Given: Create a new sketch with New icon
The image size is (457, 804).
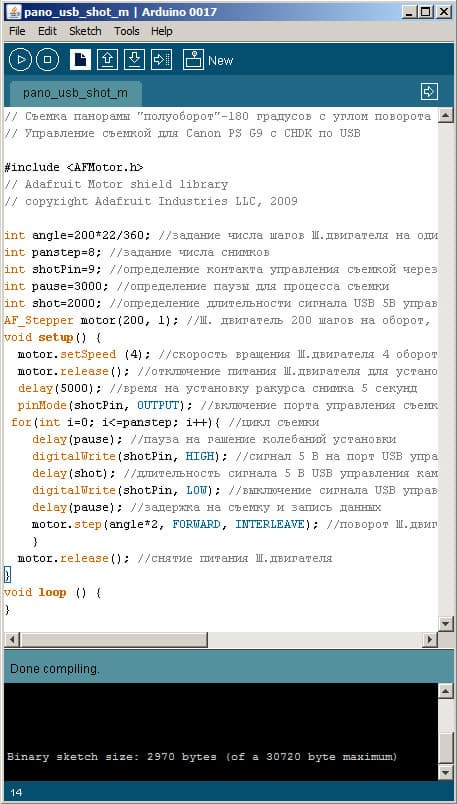Looking at the screenshot, I should click(80, 60).
